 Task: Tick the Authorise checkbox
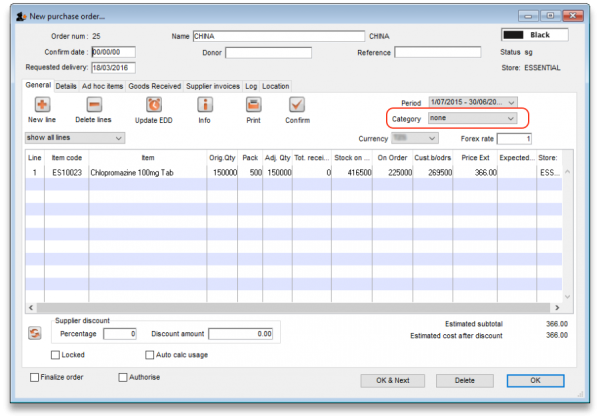click(x=123, y=377)
